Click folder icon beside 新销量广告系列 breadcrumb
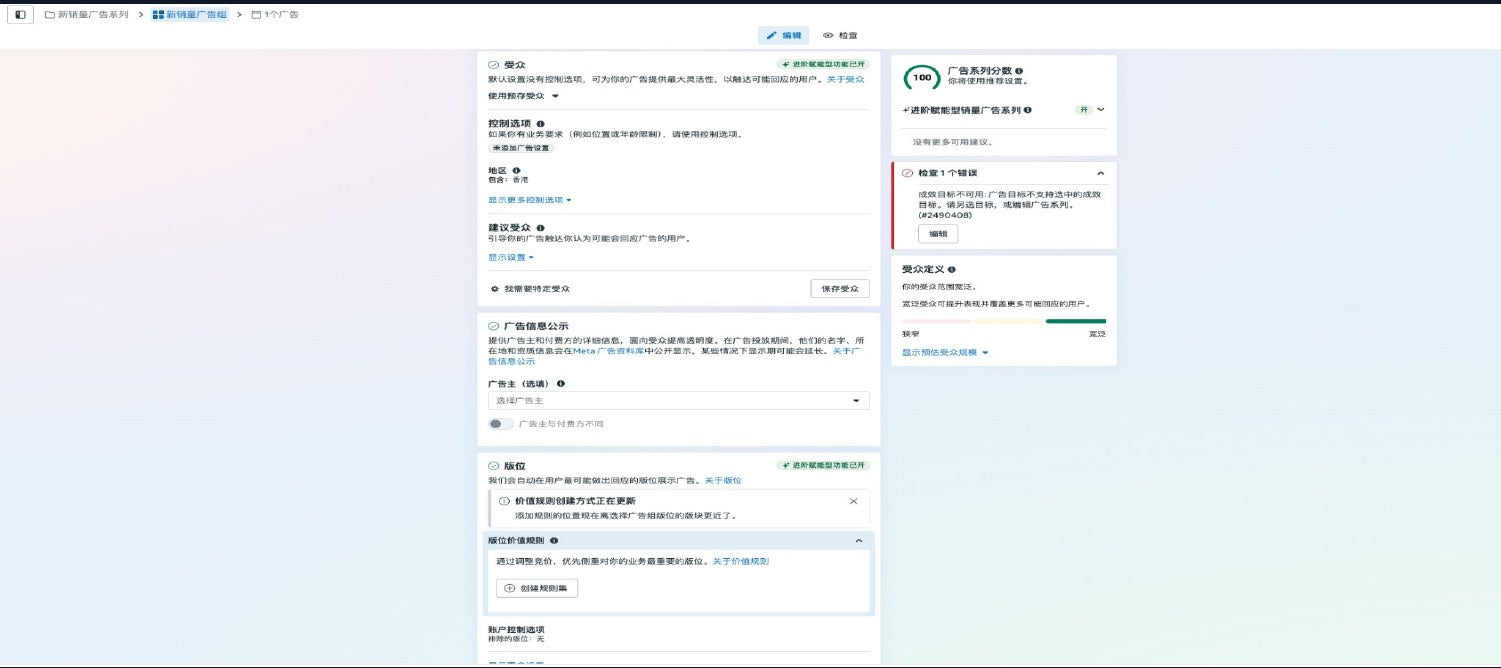The height and width of the screenshot is (668, 1501). [x=50, y=15]
